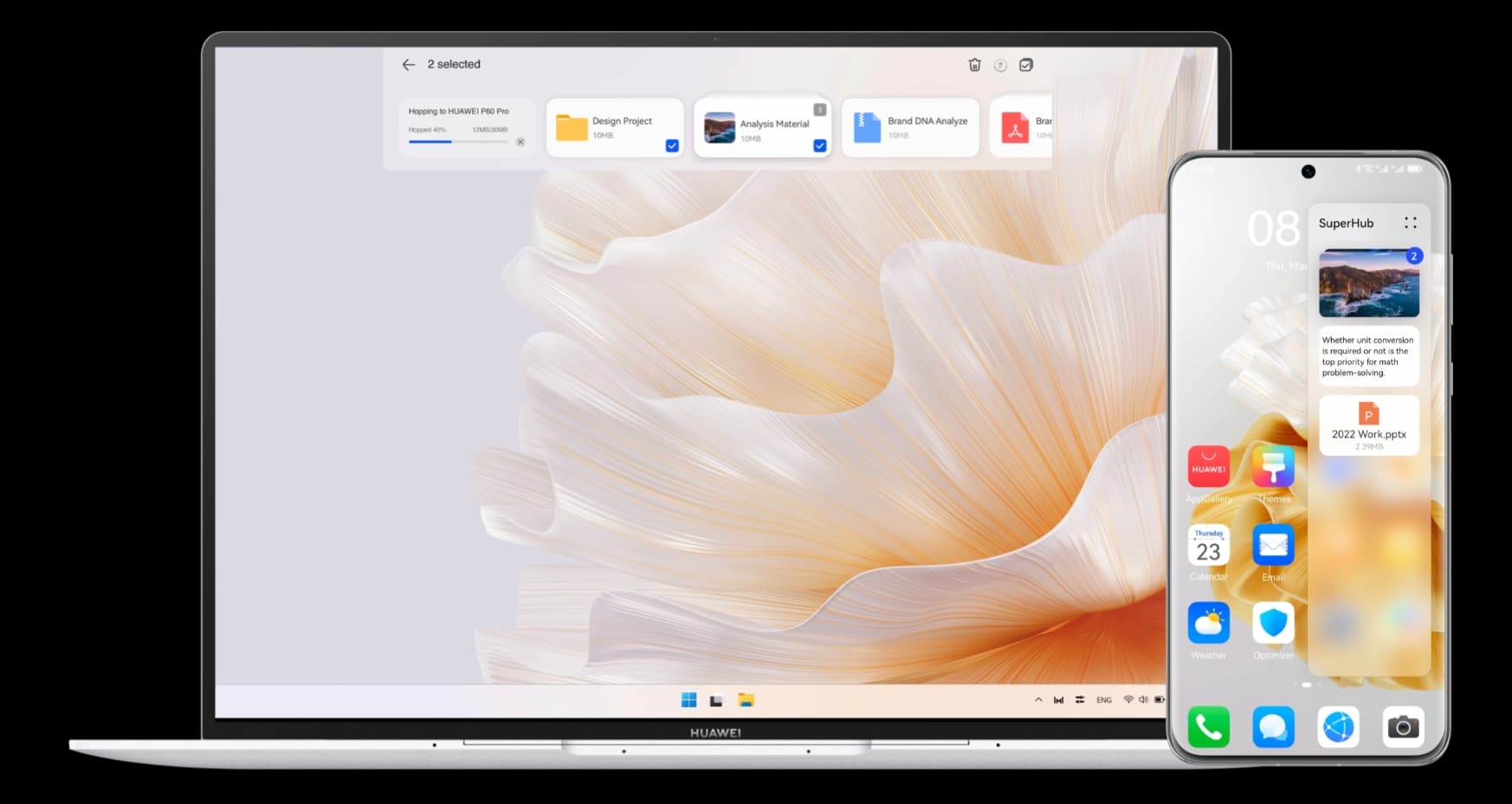Uncheck the Design Project checkbox
This screenshot has height=804, width=1512.
(672, 146)
